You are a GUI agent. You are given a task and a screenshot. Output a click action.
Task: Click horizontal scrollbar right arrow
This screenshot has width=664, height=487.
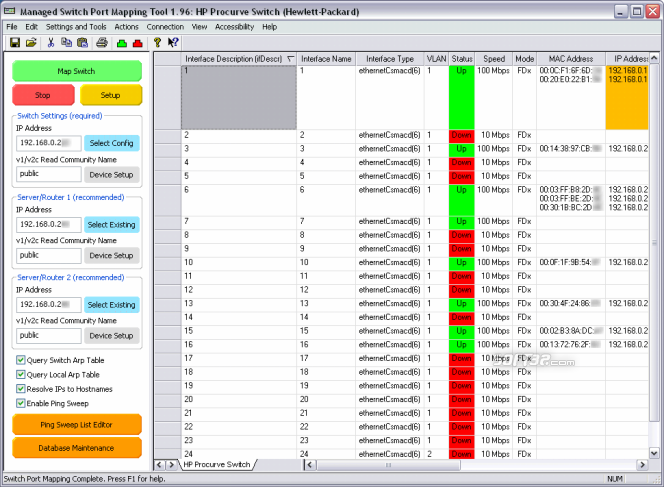642,465
